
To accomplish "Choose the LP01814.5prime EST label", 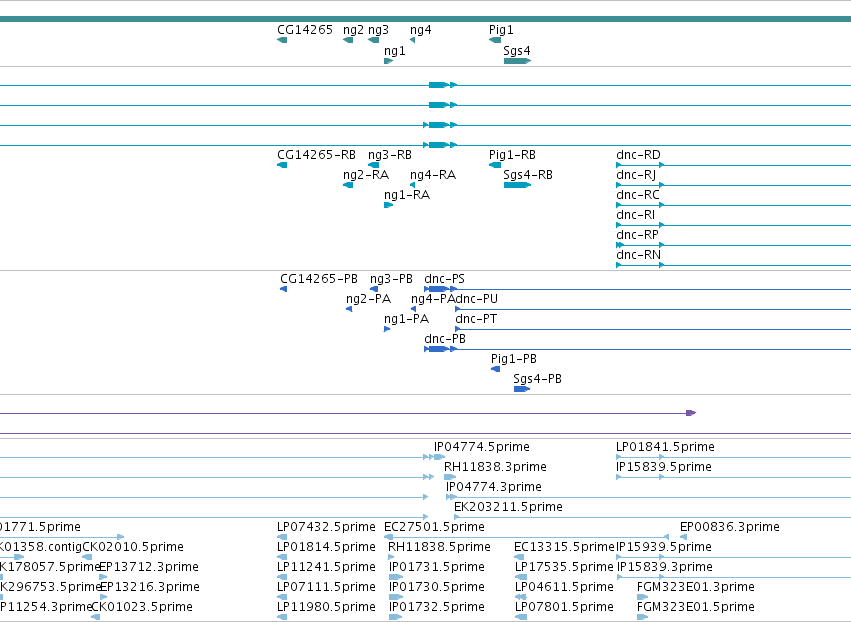I will pos(326,548).
